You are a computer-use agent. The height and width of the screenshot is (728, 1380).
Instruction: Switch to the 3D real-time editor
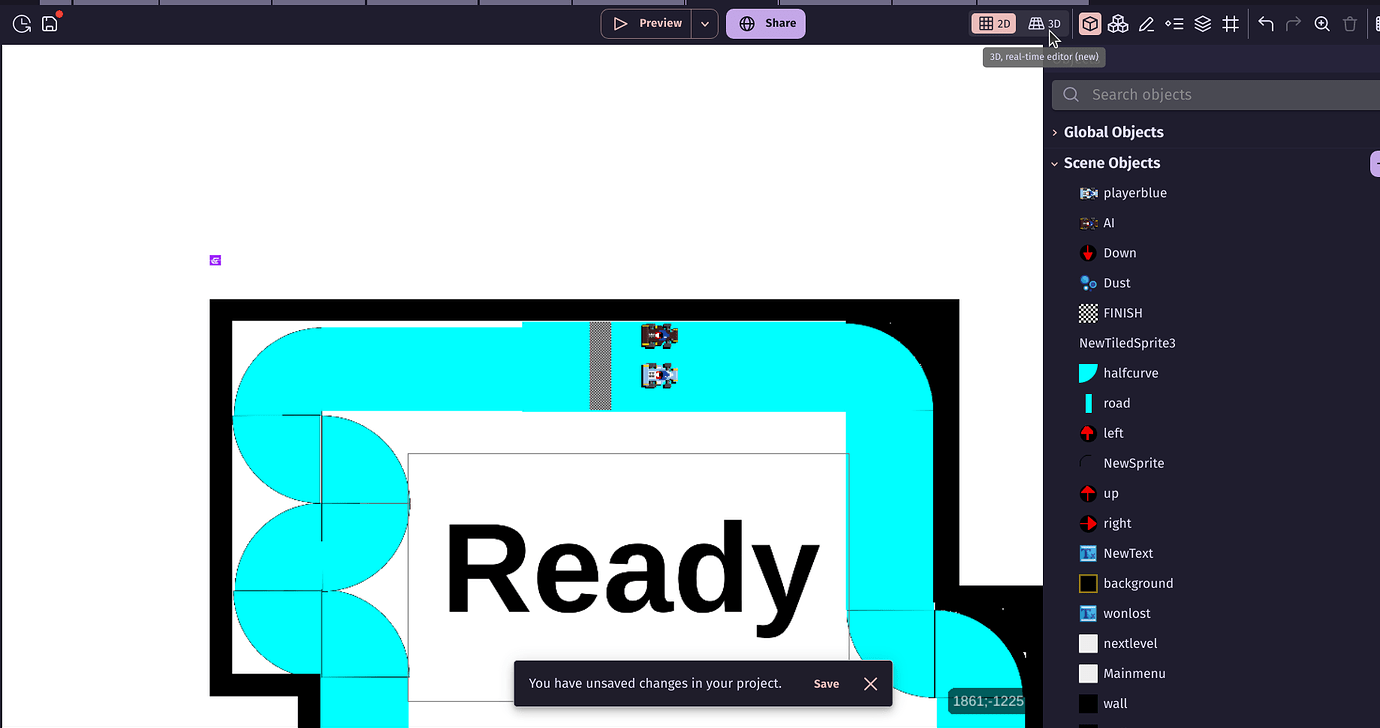(x=1045, y=24)
